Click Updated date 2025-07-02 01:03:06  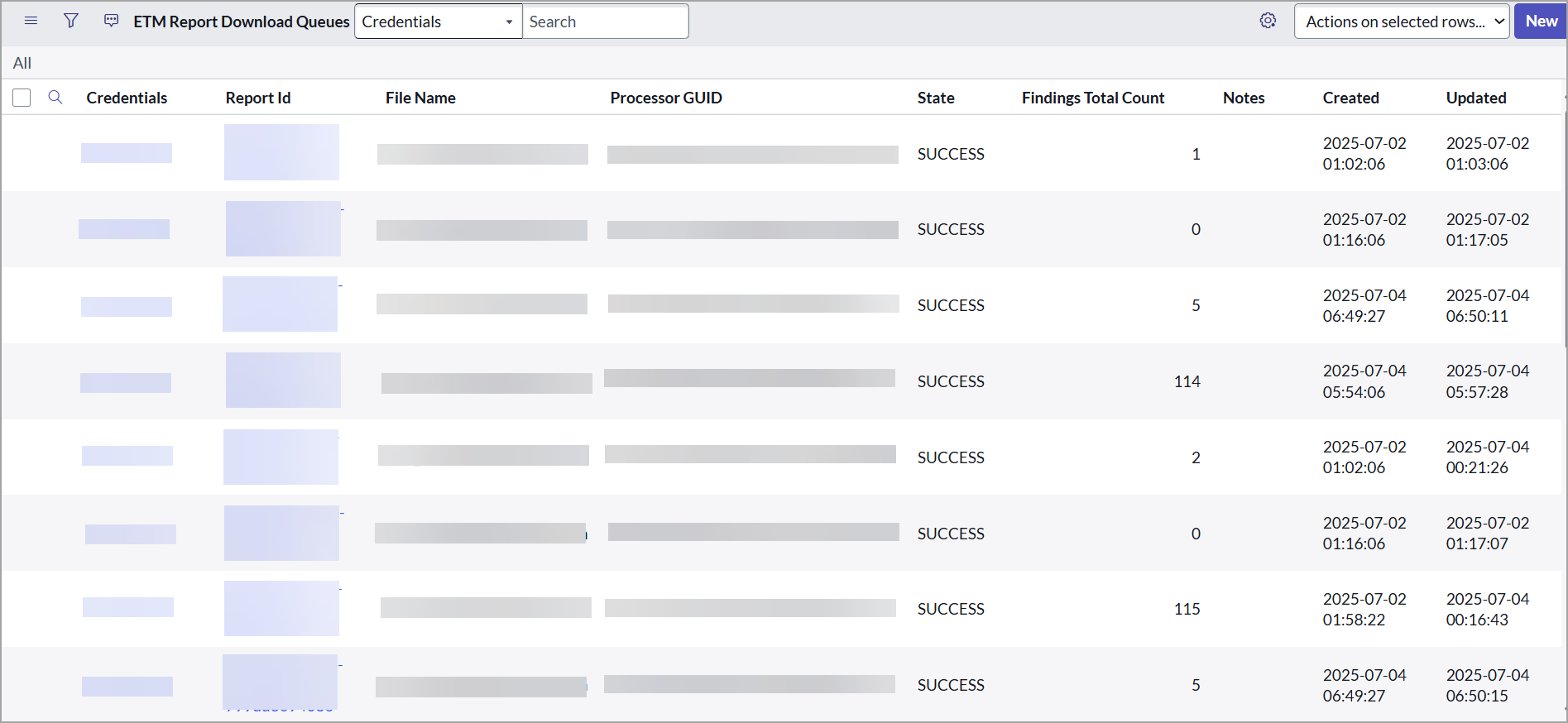click(1488, 153)
